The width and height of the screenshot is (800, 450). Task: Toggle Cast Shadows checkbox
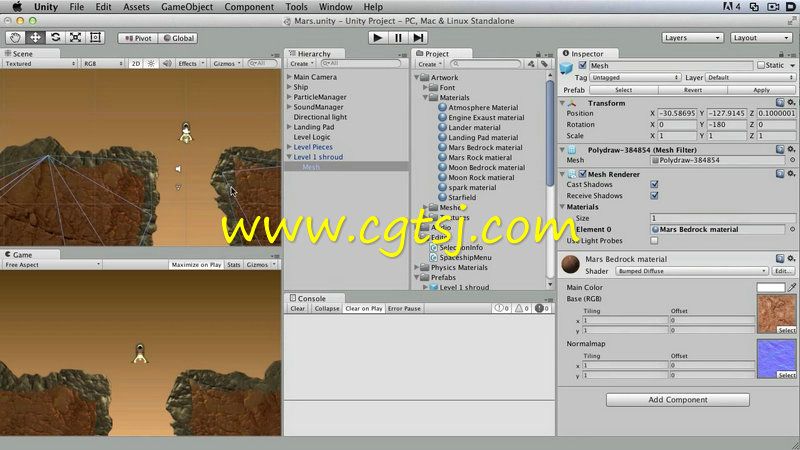[654, 185]
